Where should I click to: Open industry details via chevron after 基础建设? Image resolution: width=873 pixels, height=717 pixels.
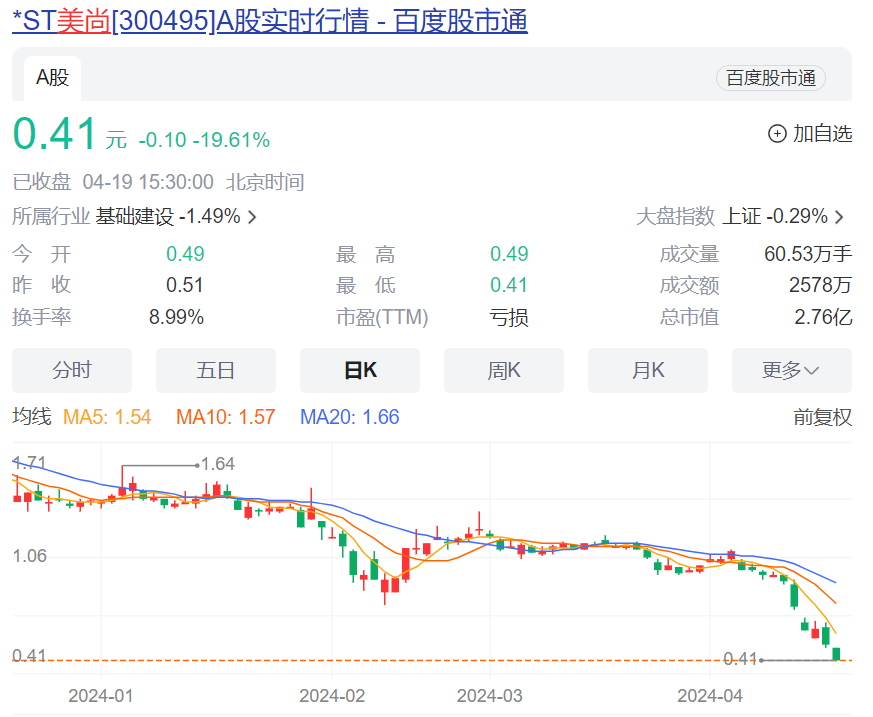click(251, 215)
